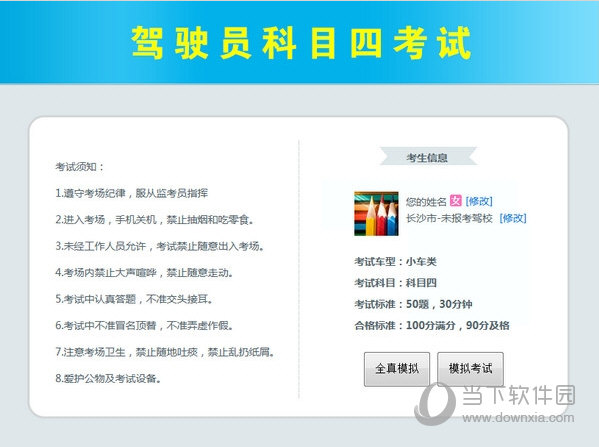Select the 考试须知 heading text
This screenshot has width=599, height=447.
(x=80, y=167)
